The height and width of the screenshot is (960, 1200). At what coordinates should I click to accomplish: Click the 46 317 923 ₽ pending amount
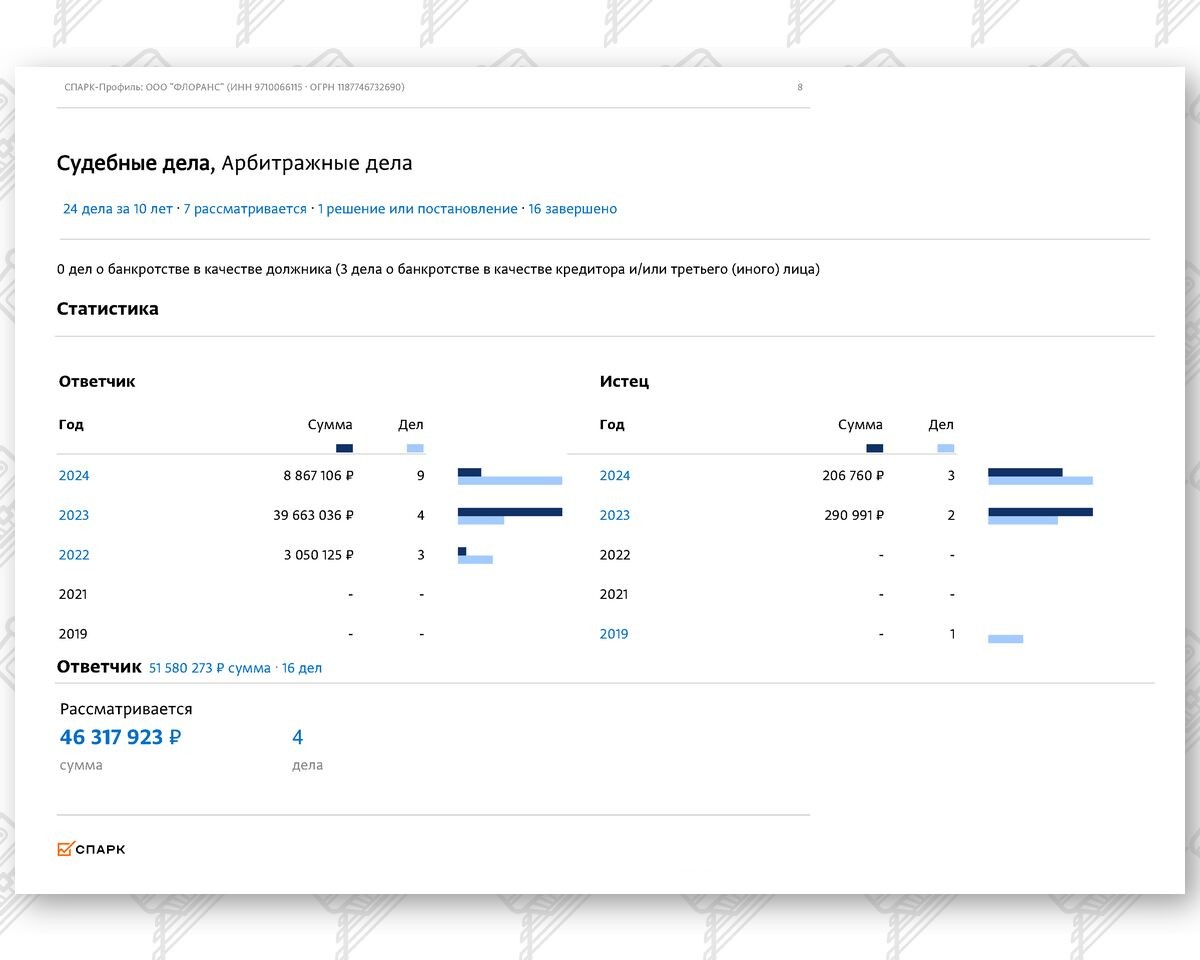point(120,738)
